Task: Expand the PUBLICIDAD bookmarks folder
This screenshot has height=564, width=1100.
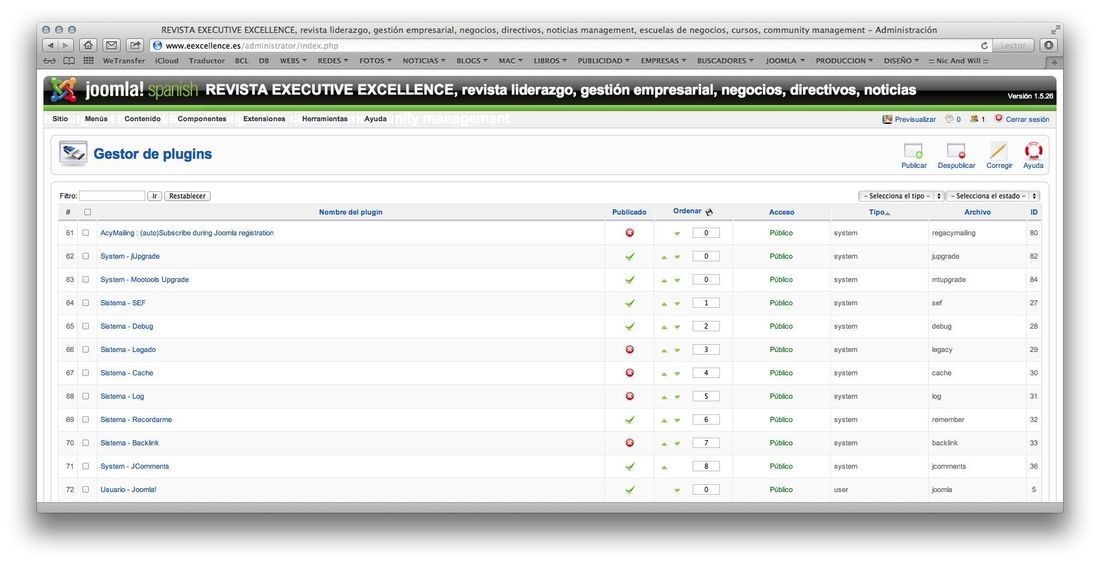Action: 603,61
